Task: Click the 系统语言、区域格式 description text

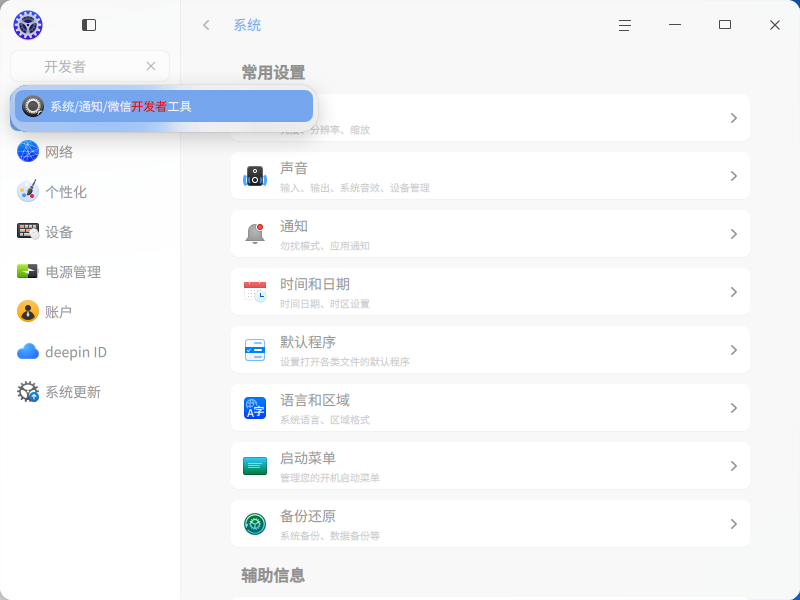Action: 324,420
